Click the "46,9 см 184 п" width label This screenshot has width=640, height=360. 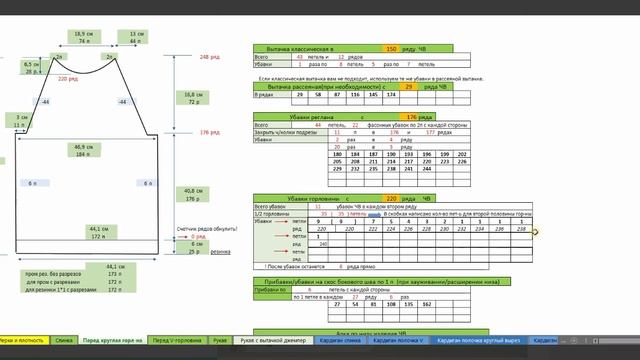[x=84, y=150]
